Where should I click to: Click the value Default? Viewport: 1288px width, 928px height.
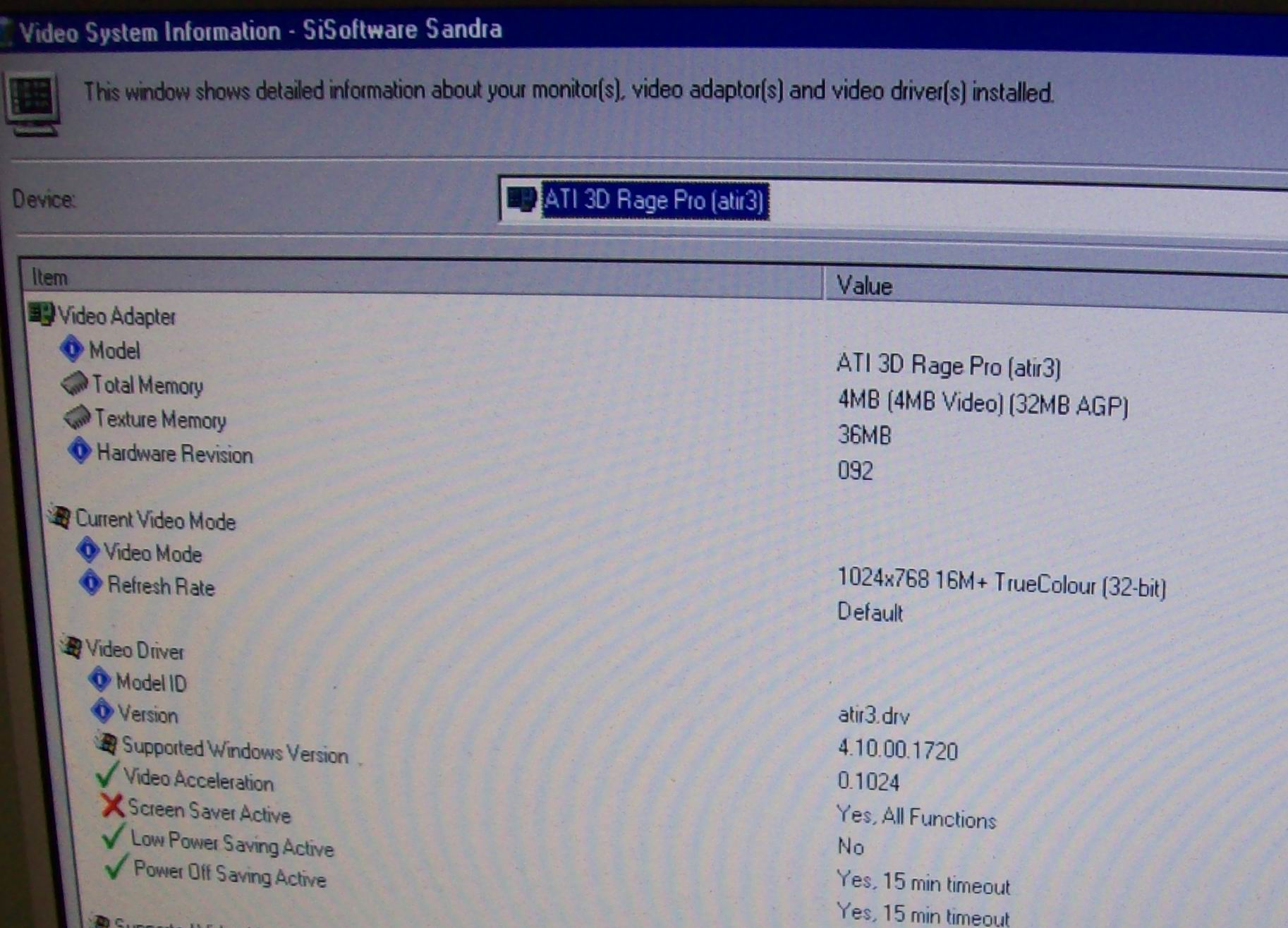click(x=870, y=612)
